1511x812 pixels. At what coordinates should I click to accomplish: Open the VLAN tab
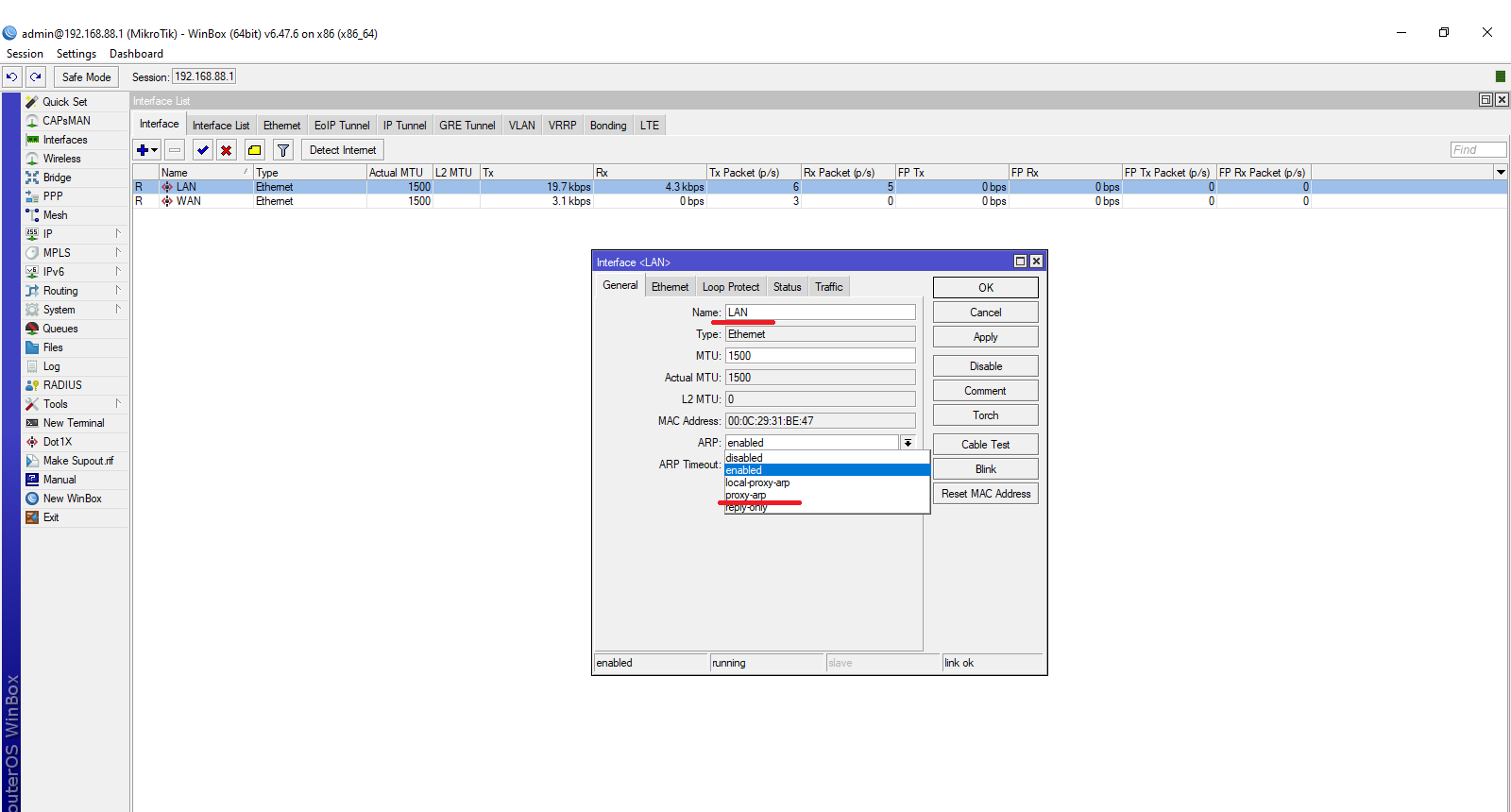pos(521,126)
